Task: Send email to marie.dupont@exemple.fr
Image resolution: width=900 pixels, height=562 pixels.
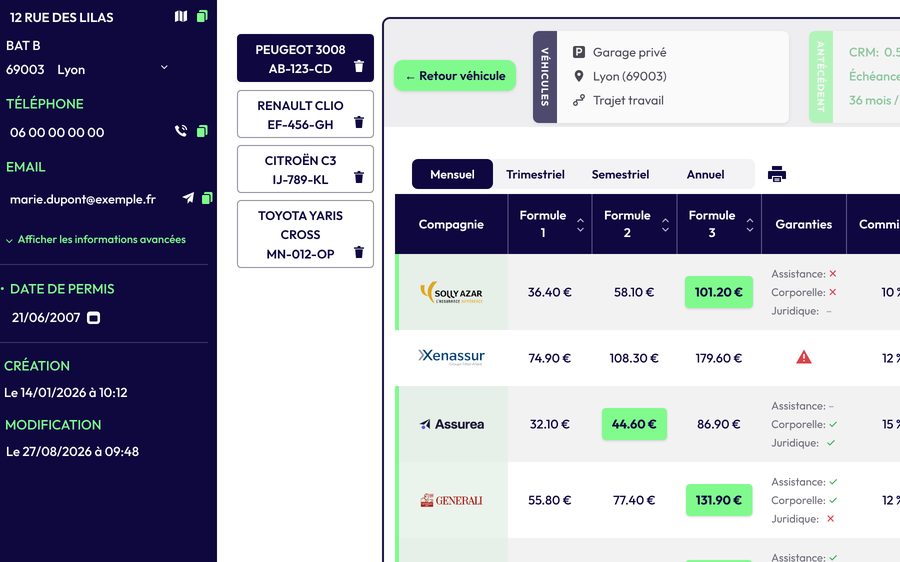Action: pyautogui.click(x=188, y=198)
